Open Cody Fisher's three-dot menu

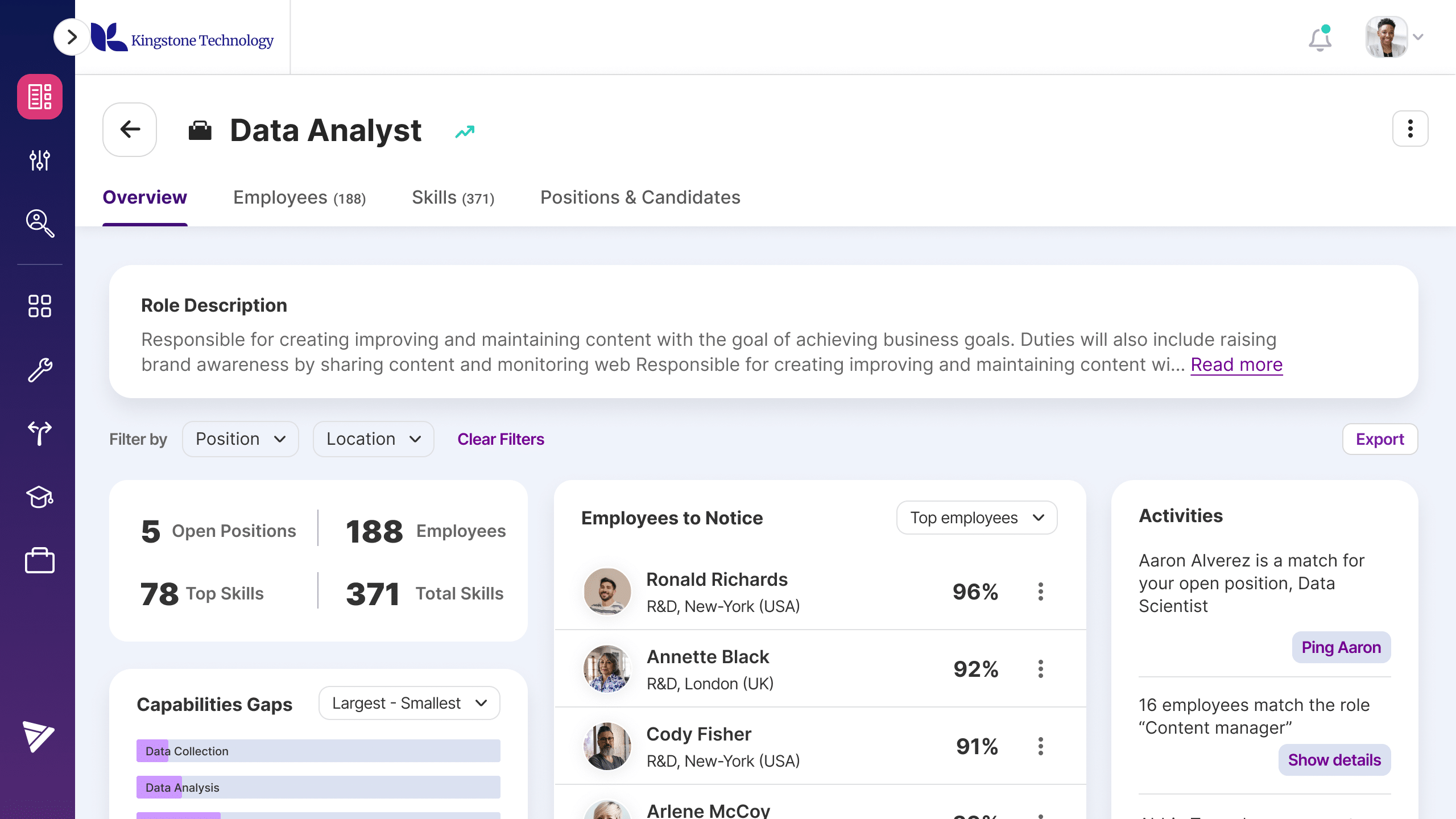[x=1041, y=746]
